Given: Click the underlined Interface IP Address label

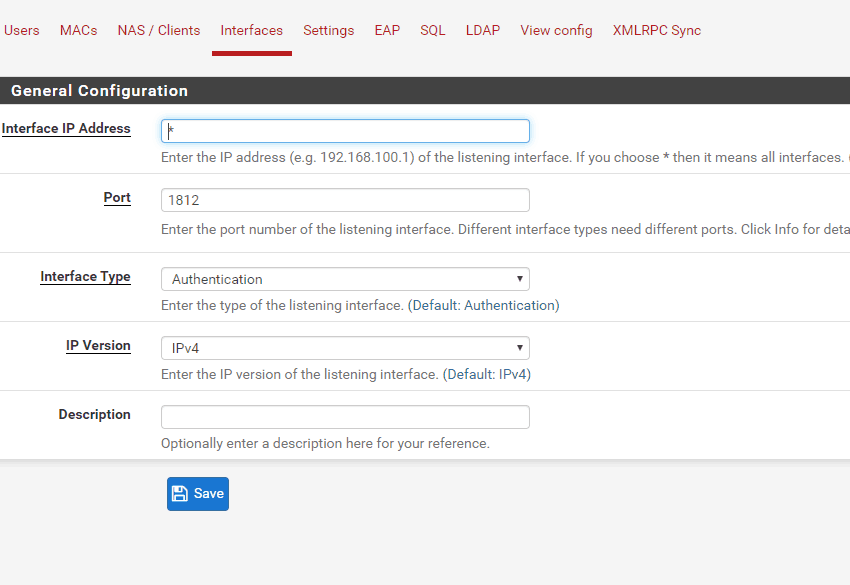Looking at the screenshot, I should 66,129.
